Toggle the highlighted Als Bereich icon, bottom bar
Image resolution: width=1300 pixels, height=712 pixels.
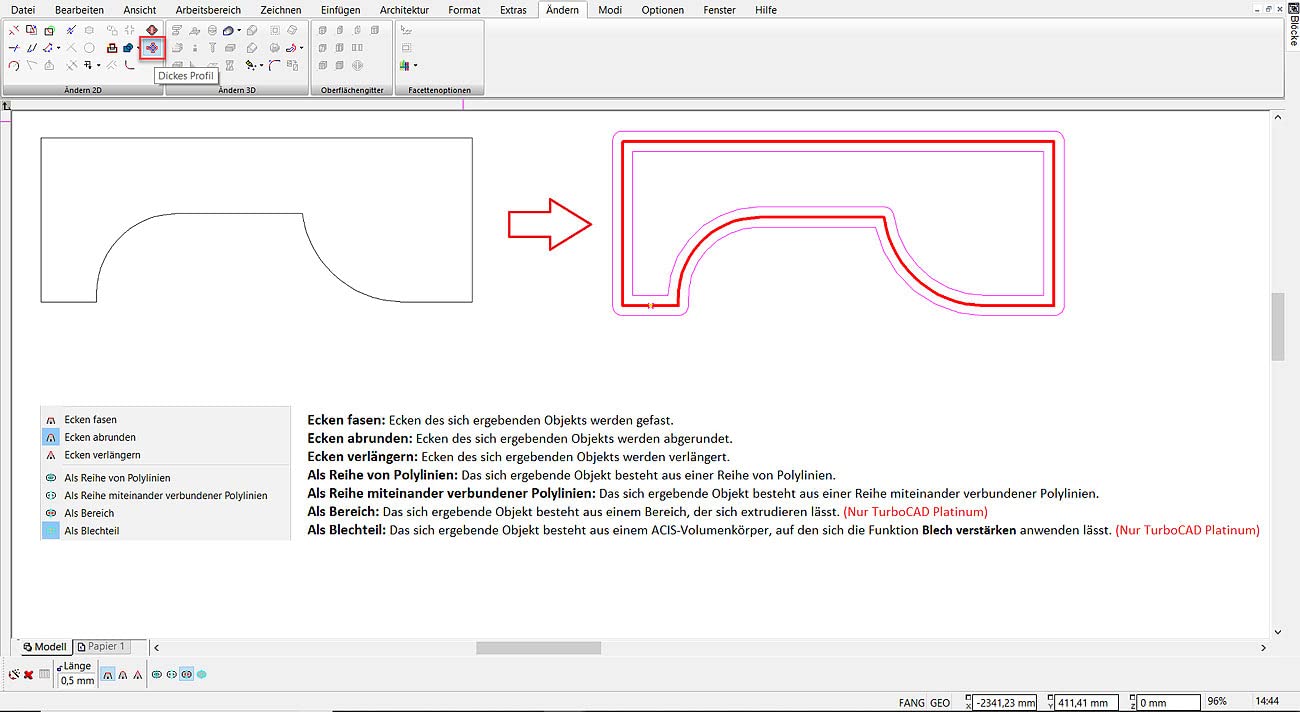(x=186, y=675)
